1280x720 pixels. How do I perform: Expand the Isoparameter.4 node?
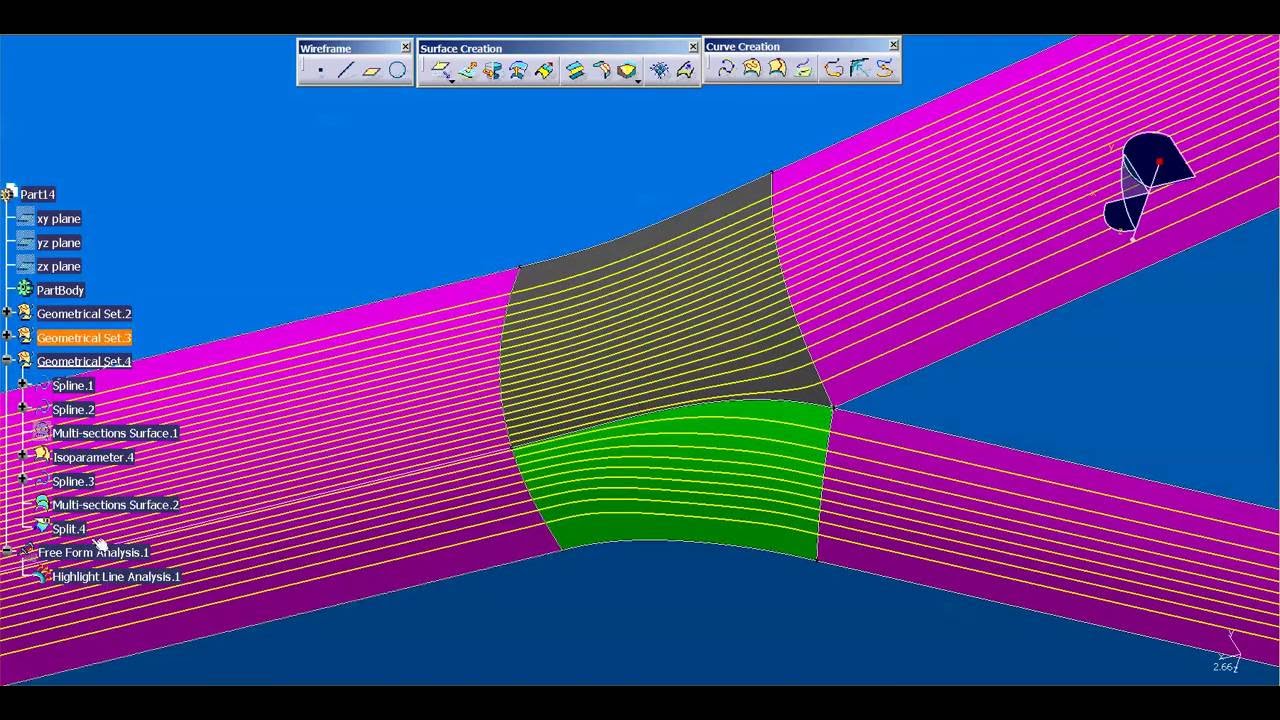(x=23, y=455)
